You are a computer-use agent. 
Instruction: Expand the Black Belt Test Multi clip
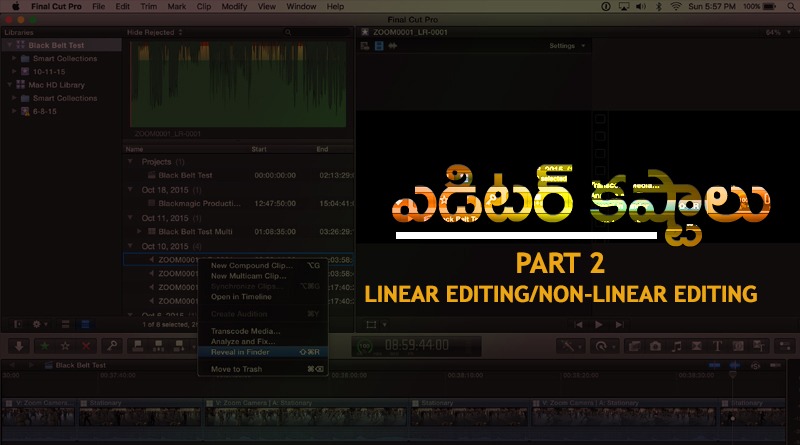coord(137,230)
